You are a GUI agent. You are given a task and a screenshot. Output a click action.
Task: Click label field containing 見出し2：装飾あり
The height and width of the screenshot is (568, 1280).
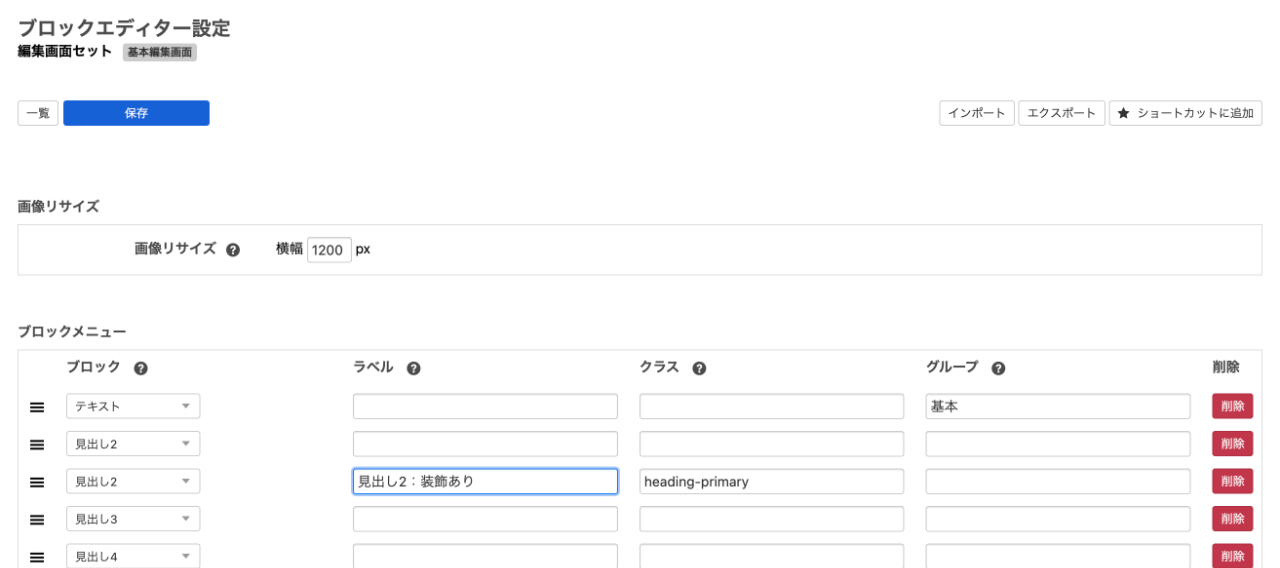pos(485,481)
